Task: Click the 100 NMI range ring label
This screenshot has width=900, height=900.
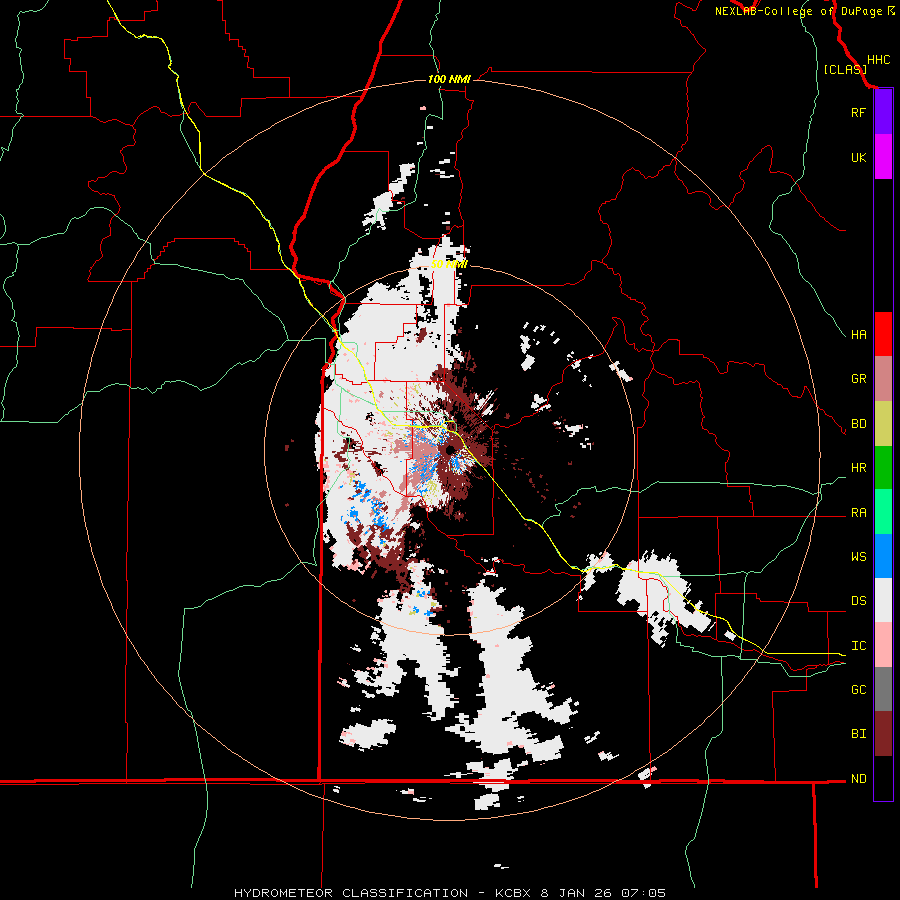Action: 449,79
